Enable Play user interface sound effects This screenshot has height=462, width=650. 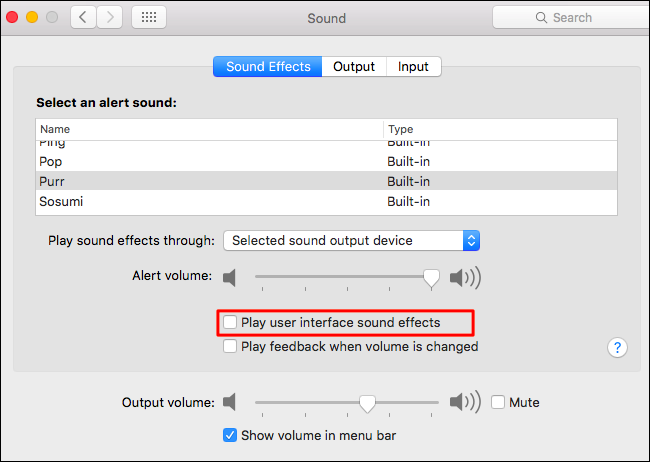click(231, 323)
